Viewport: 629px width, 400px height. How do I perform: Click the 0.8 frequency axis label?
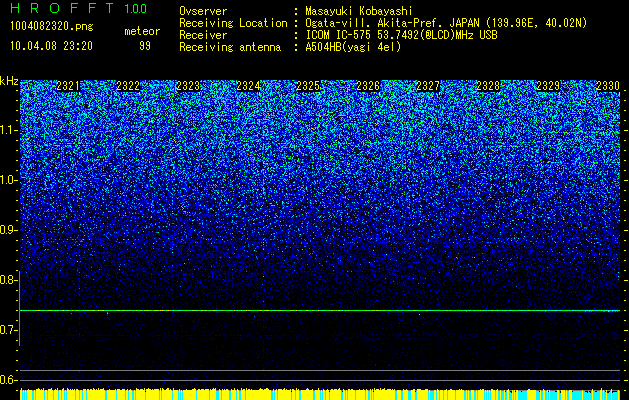click(8, 280)
